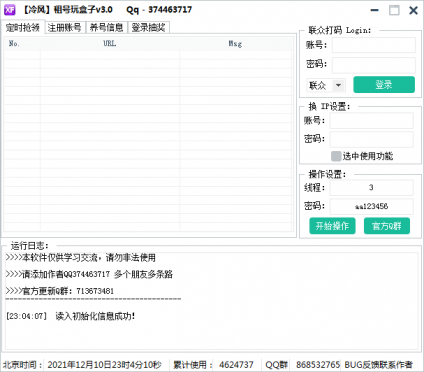Click the No. column header

(22, 44)
